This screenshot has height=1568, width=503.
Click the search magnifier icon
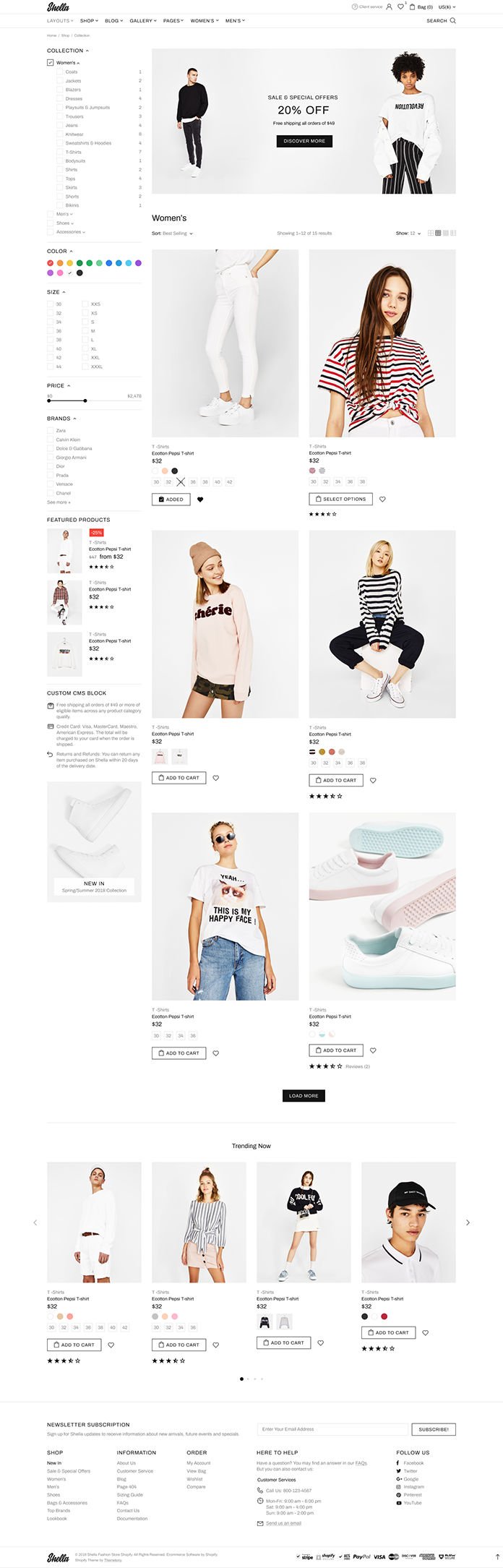[453, 21]
